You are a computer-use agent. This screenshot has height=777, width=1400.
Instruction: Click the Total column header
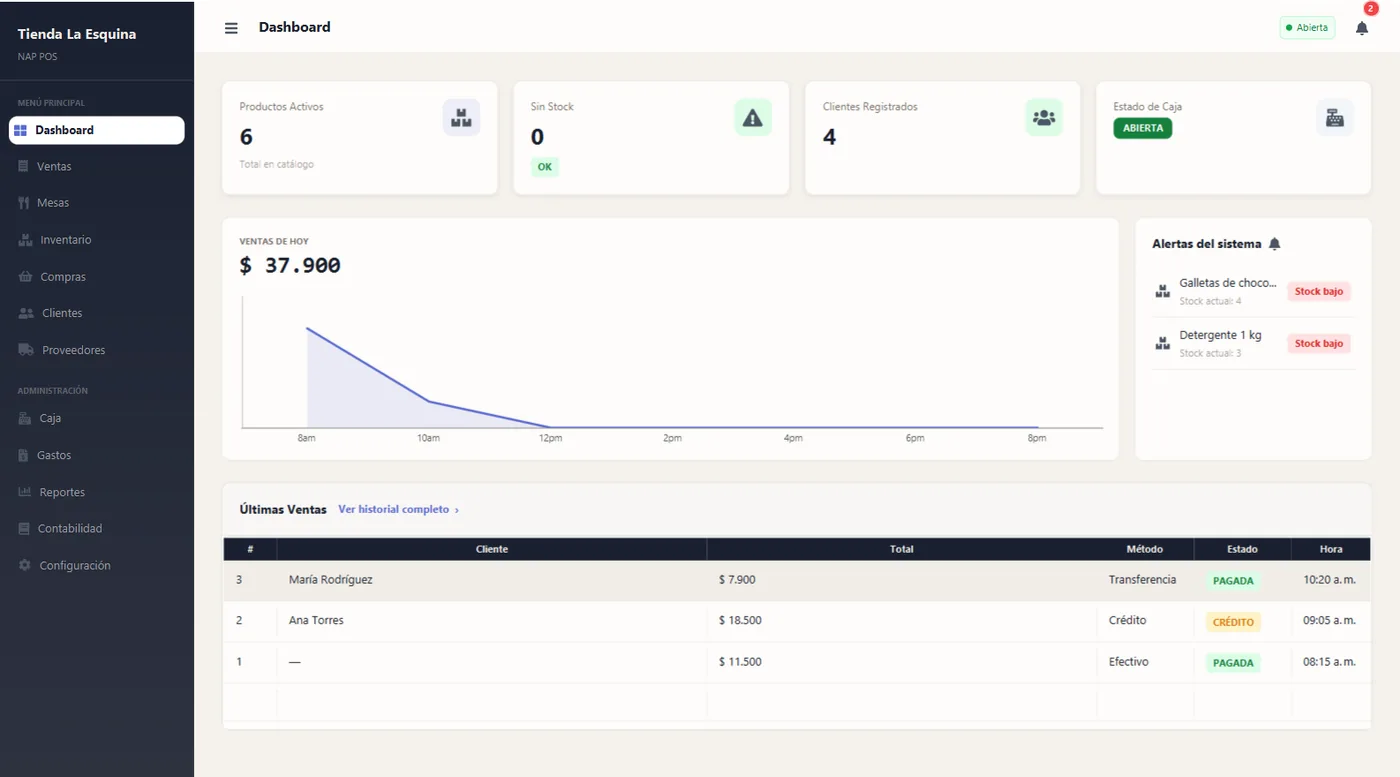902,549
